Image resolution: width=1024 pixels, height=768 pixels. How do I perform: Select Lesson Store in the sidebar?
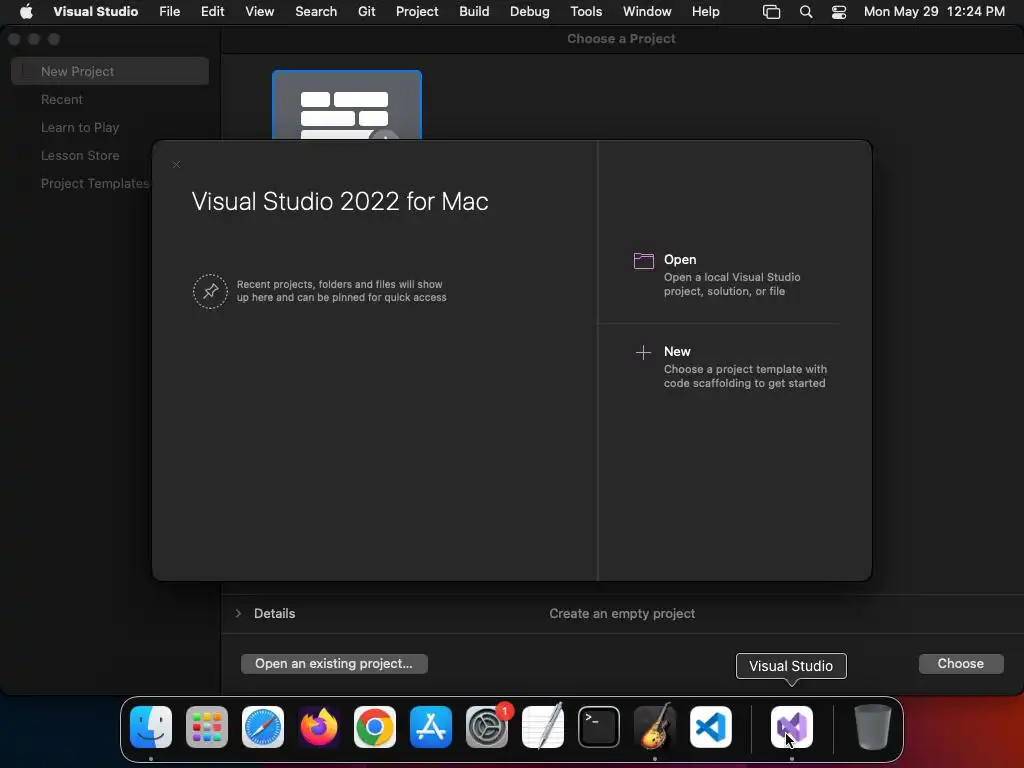point(80,155)
